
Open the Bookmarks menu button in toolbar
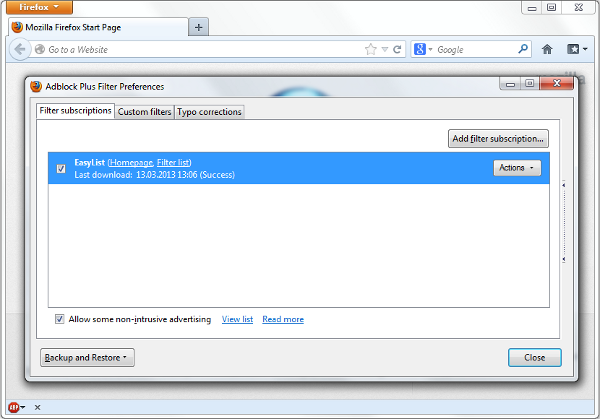(x=577, y=49)
